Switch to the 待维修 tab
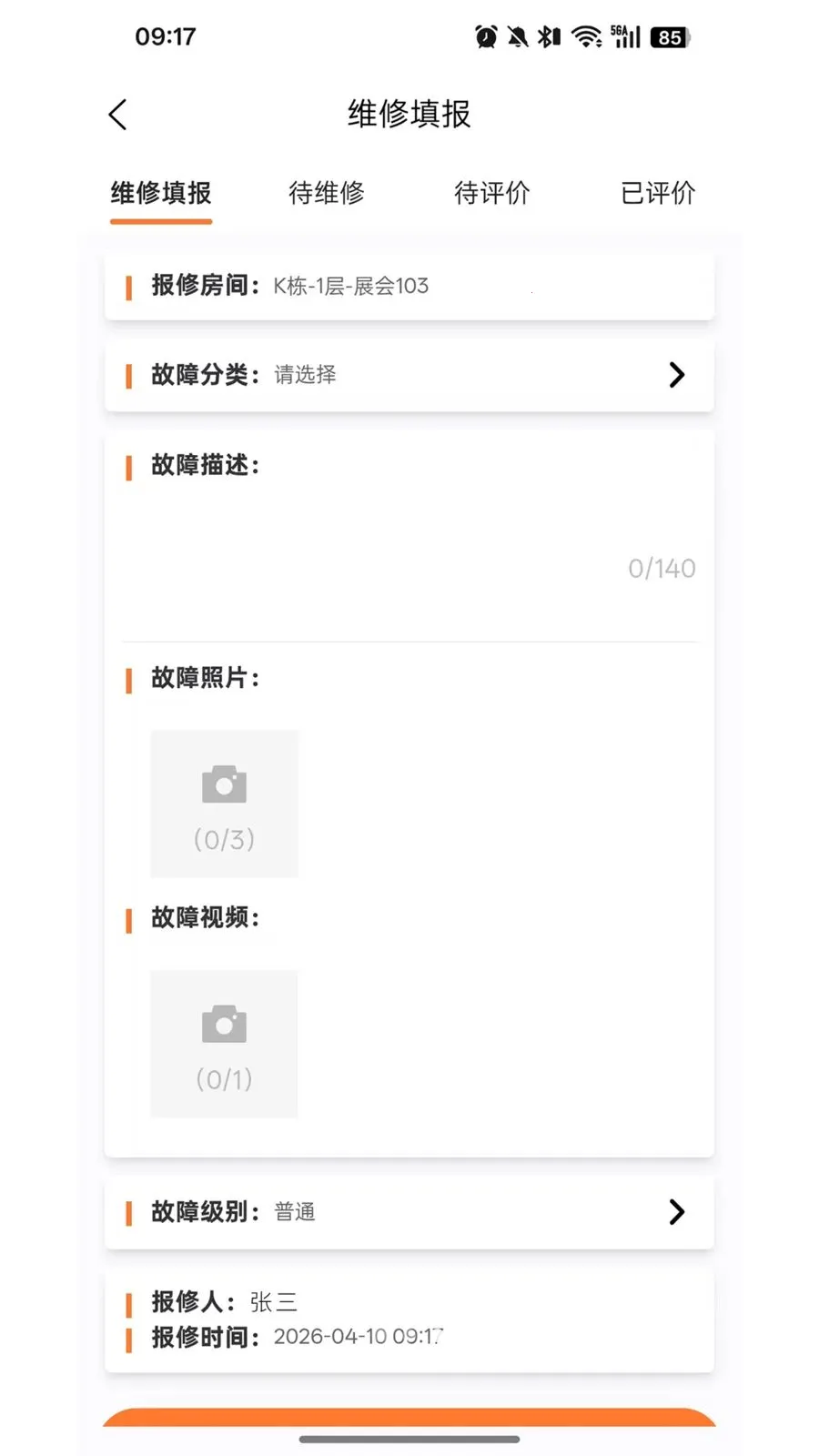This screenshot has height=1456, width=819. [327, 193]
